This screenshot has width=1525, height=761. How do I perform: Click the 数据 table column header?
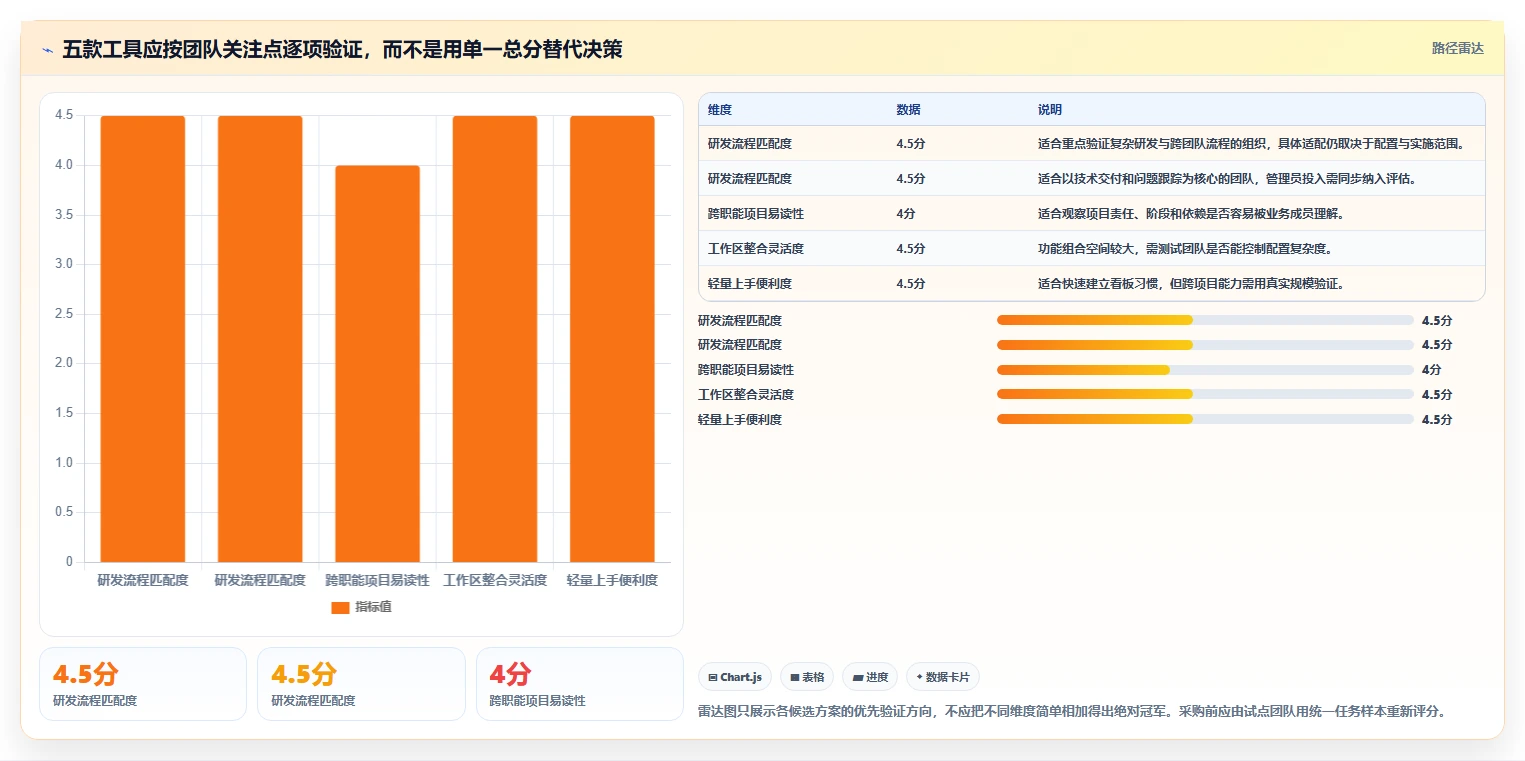[x=909, y=110]
